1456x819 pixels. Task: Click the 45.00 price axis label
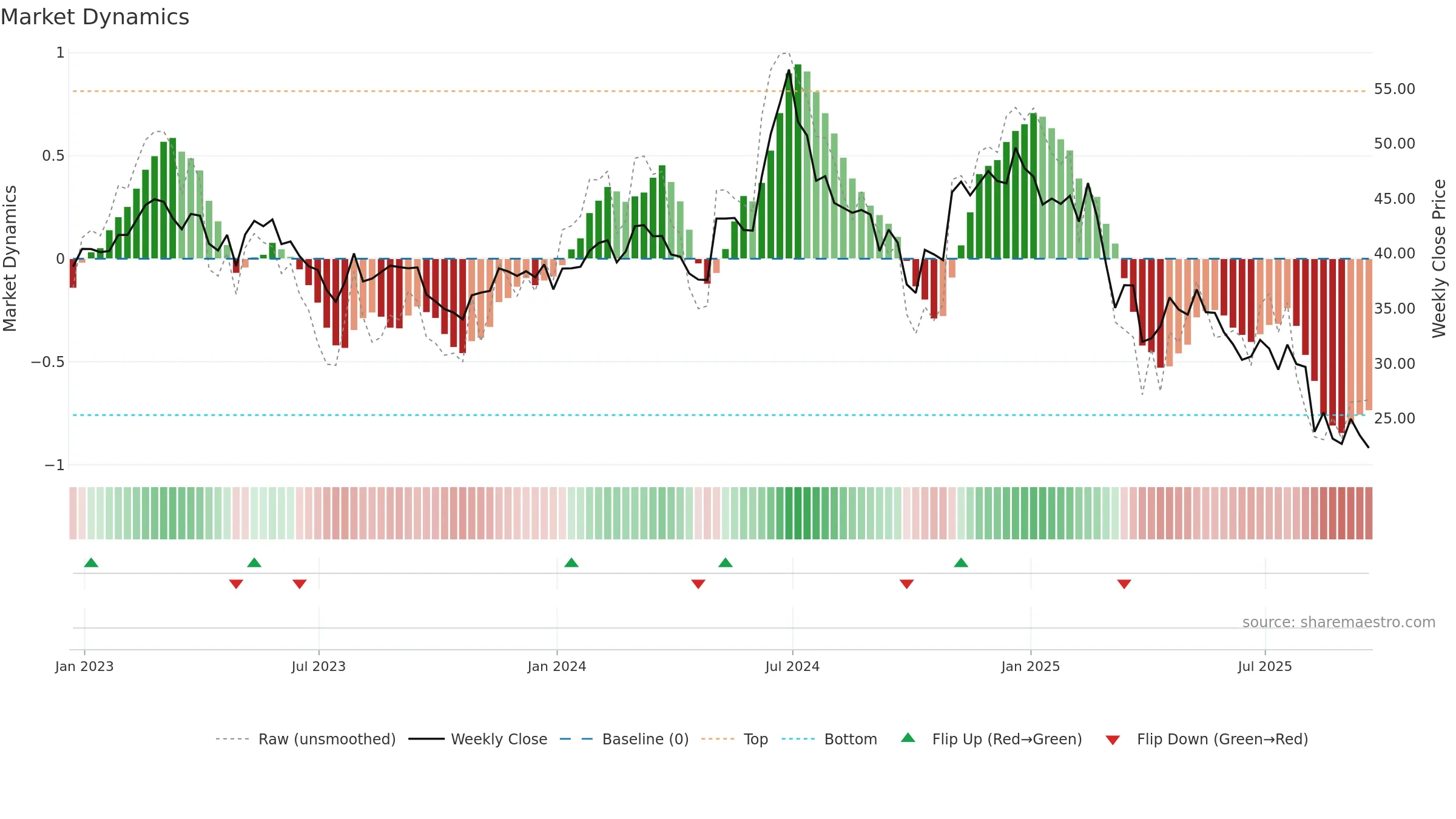point(1395,199)
